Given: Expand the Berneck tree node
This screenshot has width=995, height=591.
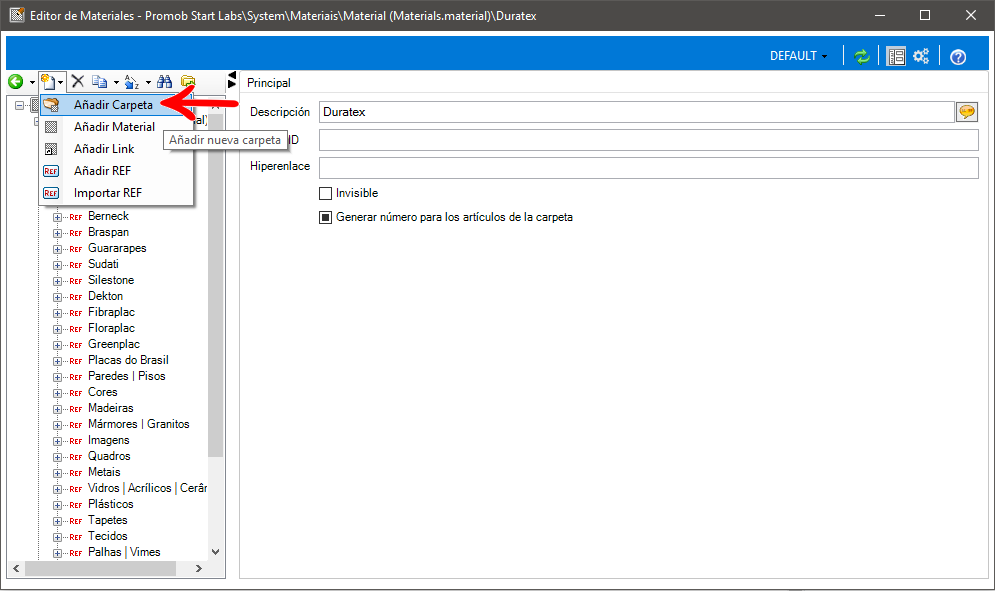Looking at the screenshot, I should (x=57, y=217).
